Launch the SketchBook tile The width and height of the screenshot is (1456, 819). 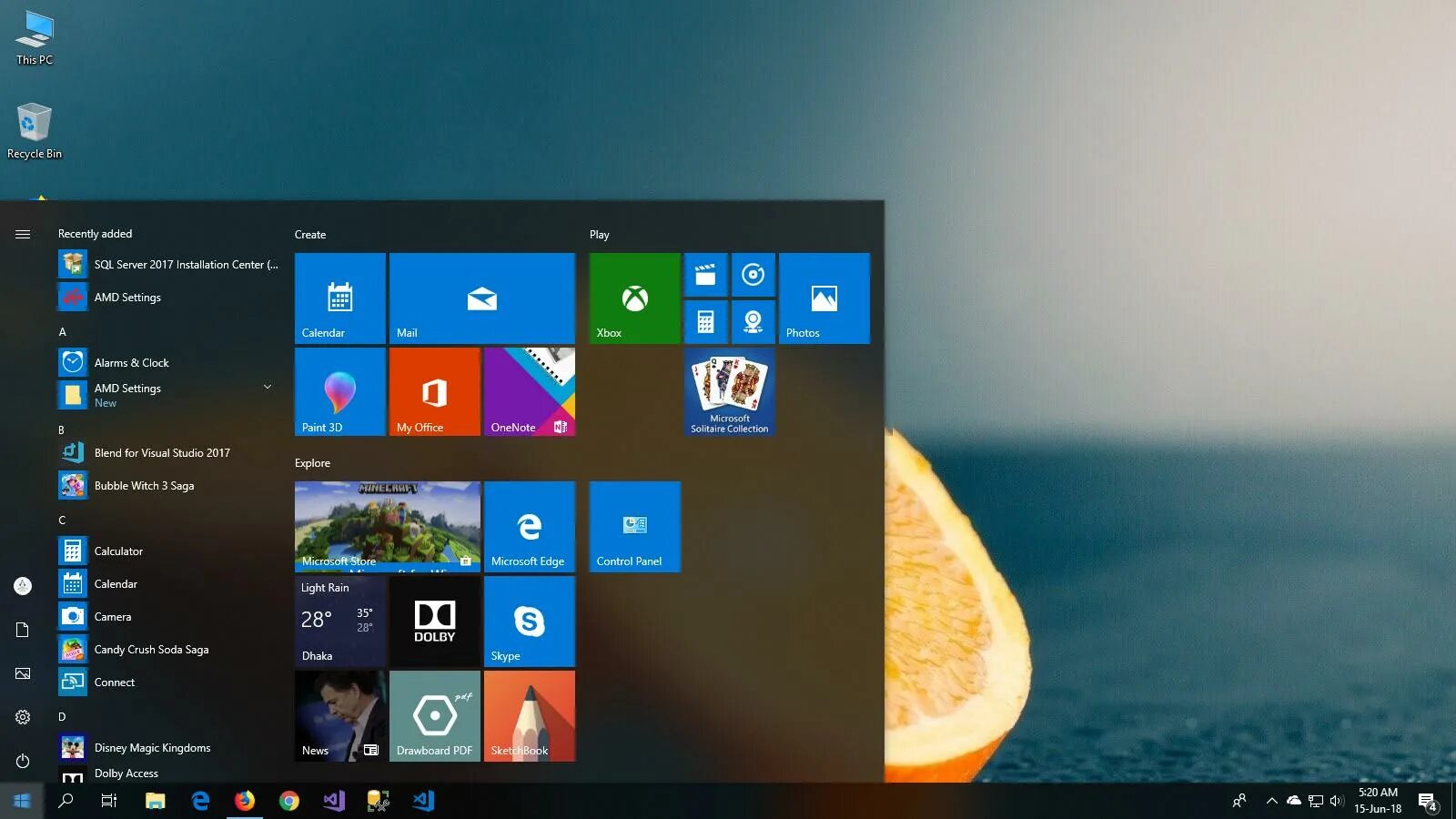pos(530,716)
